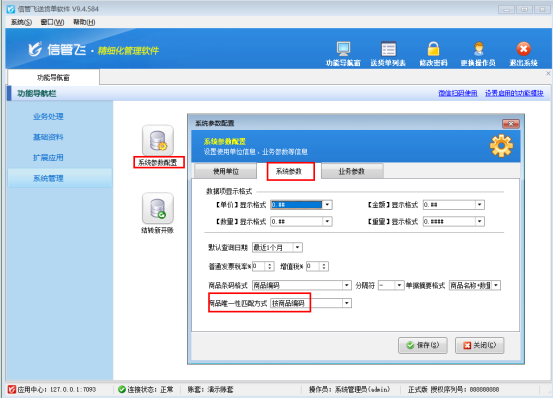
Task: Switch to the 使用单位 tab
Action: 226,171
